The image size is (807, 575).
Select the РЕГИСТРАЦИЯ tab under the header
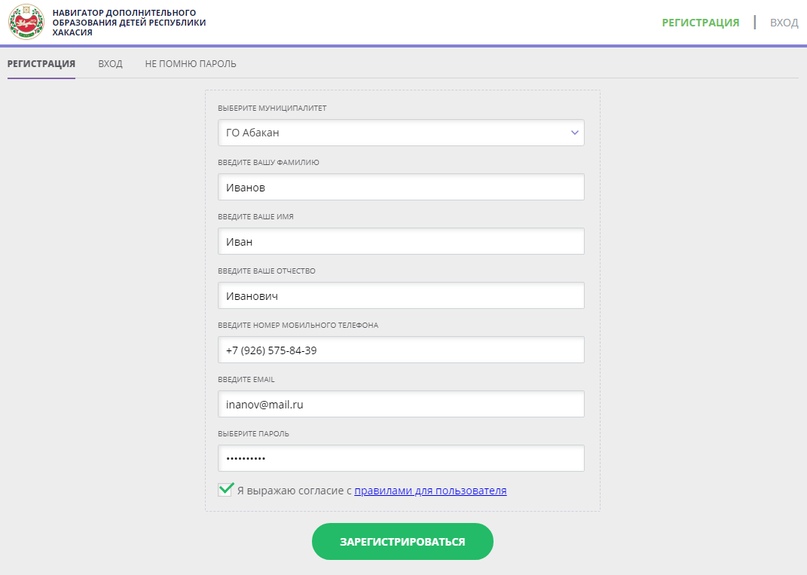[x=41, y=64]
